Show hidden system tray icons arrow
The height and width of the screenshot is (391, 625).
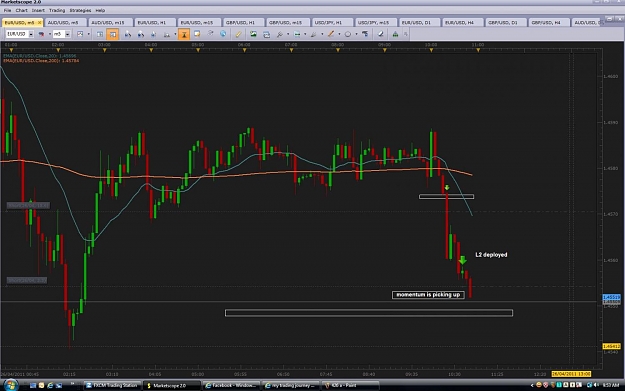[532, 385]
